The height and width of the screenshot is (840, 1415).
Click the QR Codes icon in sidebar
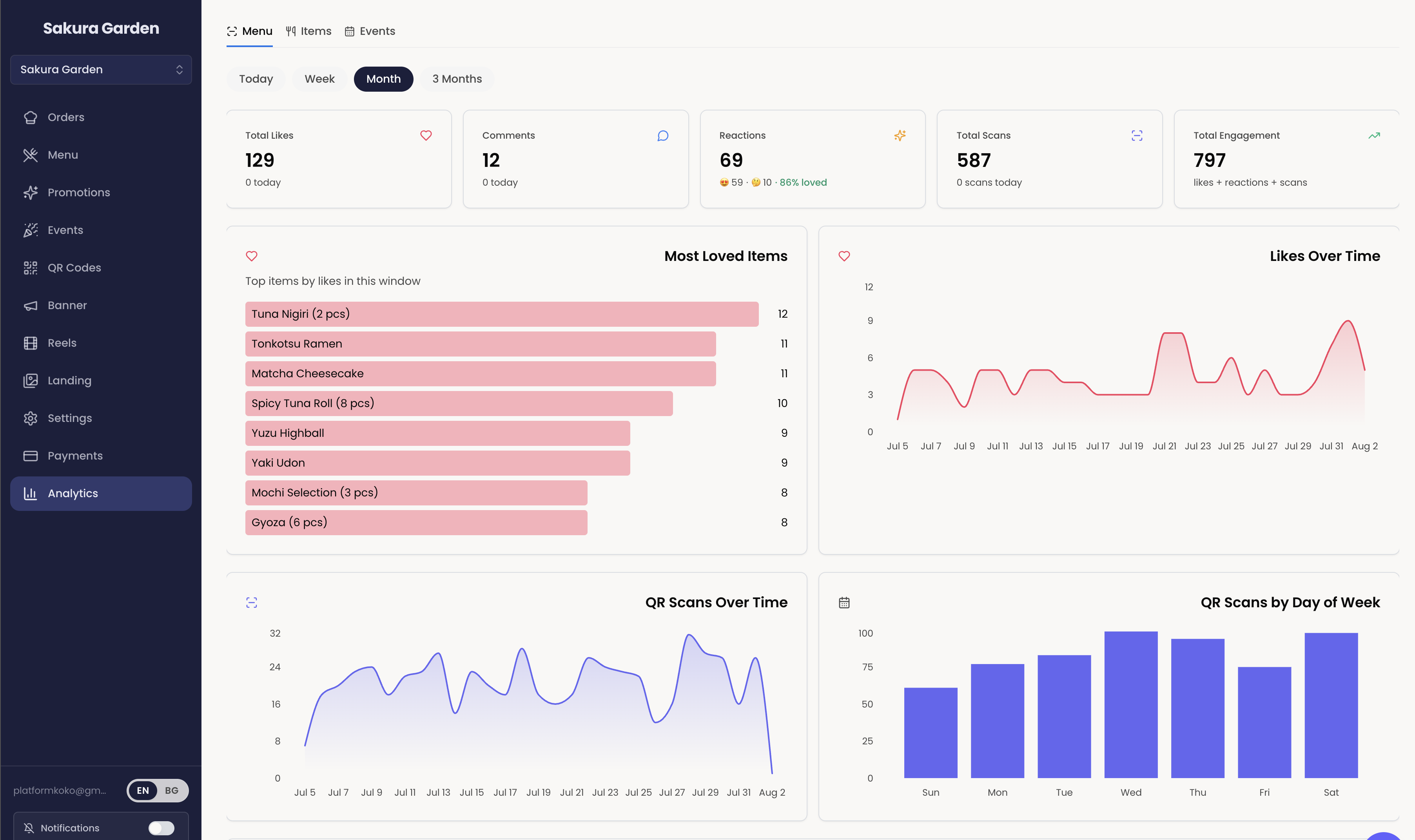click(31, 268)
